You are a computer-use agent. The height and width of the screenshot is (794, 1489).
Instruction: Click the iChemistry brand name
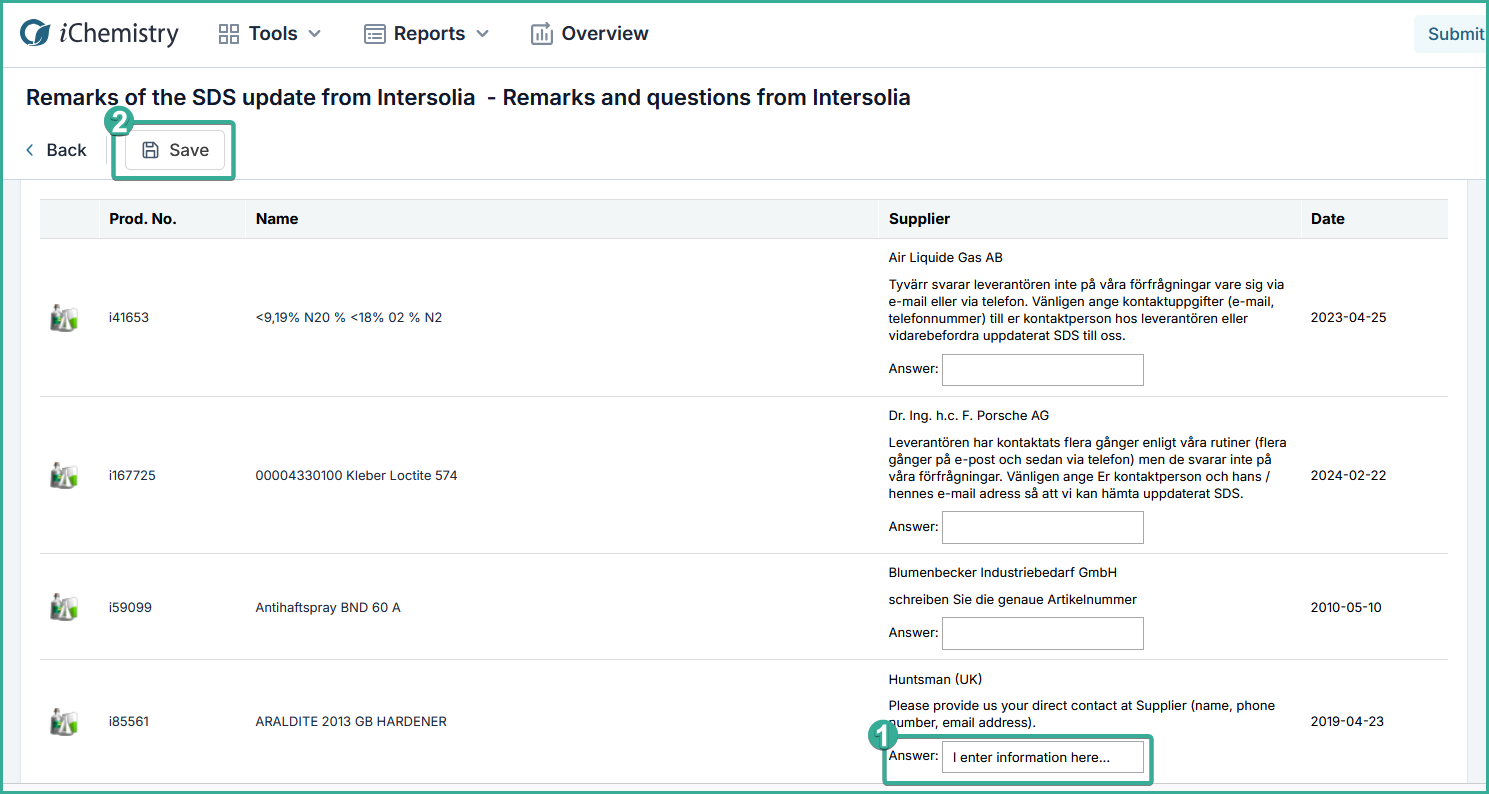pyautogui.click(x=118, y=34)
